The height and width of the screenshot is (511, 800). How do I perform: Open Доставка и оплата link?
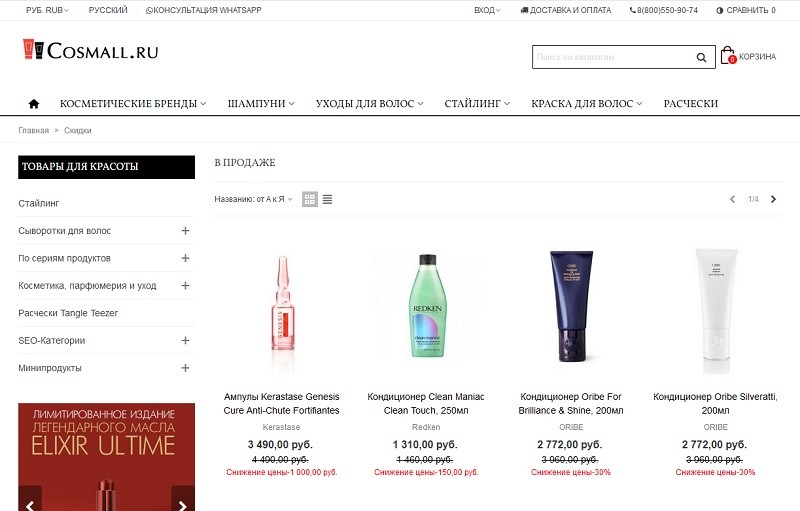coord(565,10)
